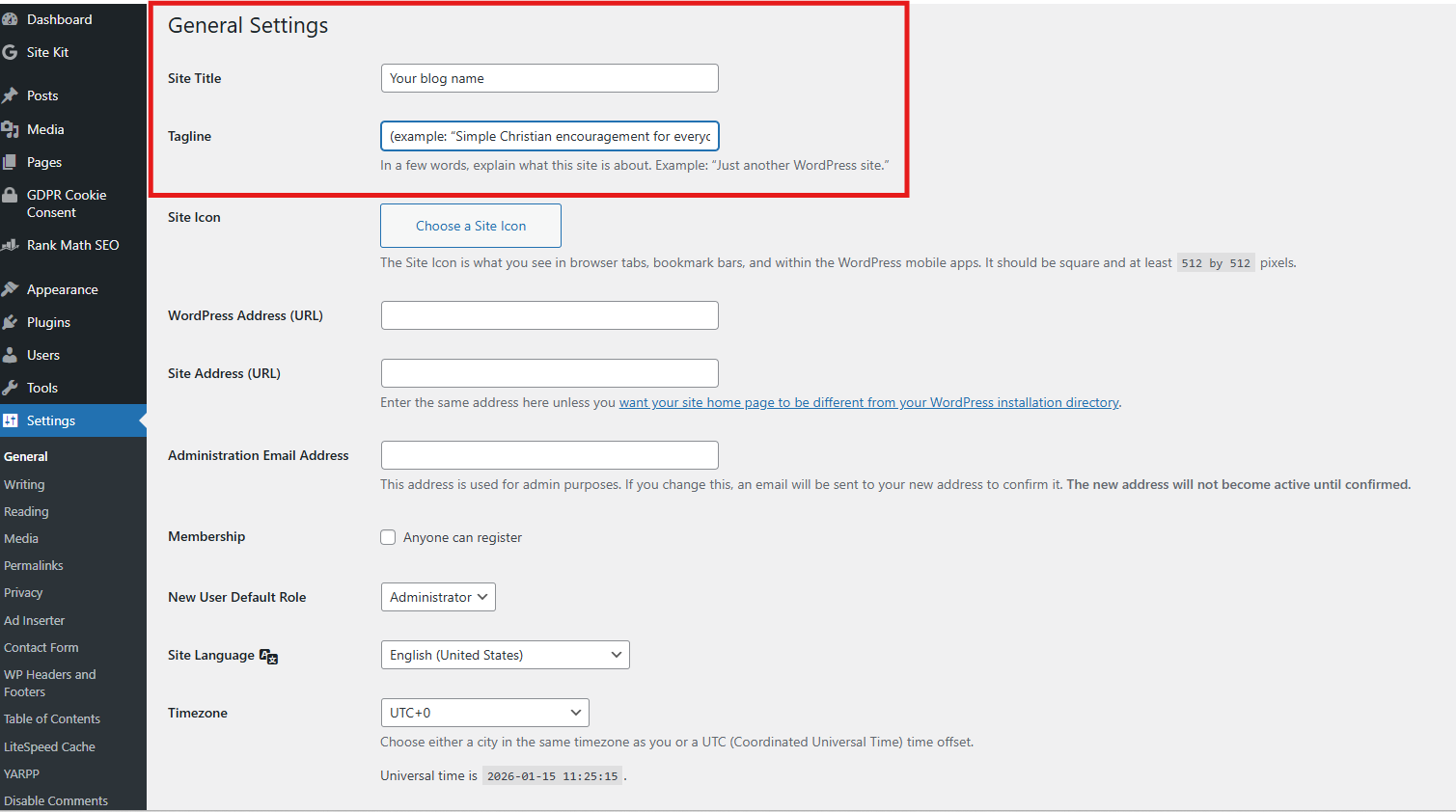Click the Dashboard gauge icon
1456x812 pixels.
point(11,19)
